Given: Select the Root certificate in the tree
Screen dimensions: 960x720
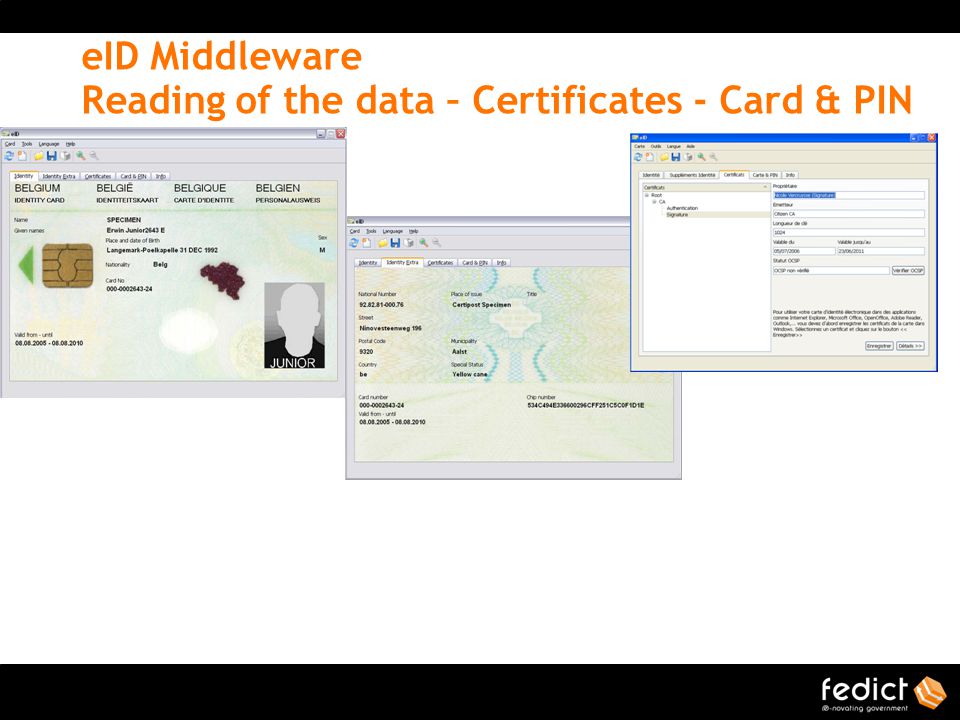Looking at the screenshot, I should pyautogui.click(x=656, y=195).
